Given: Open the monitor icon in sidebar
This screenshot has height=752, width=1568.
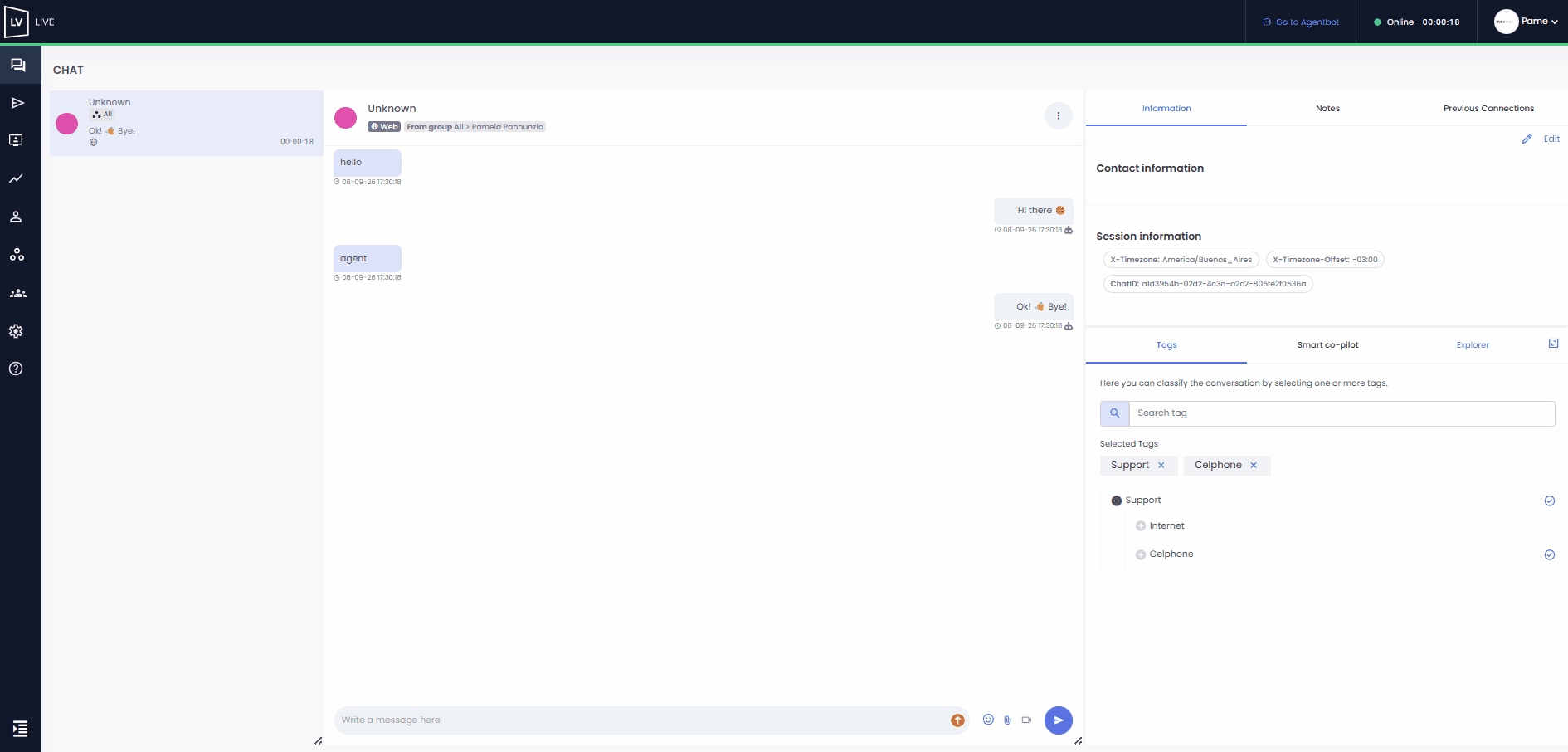Looking at the screenshot, I should point(16,140).
